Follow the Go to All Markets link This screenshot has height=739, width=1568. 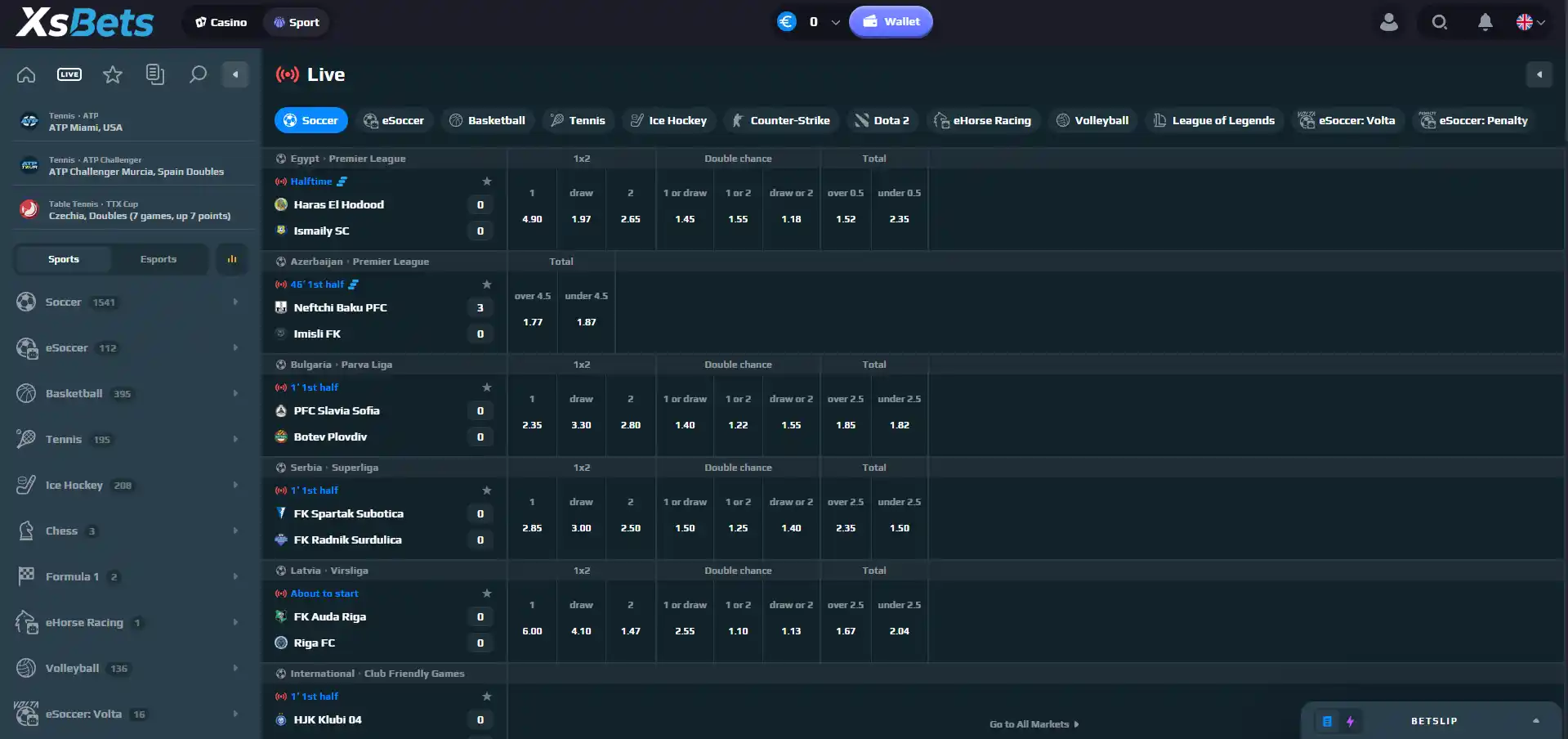pos(1034,724)
